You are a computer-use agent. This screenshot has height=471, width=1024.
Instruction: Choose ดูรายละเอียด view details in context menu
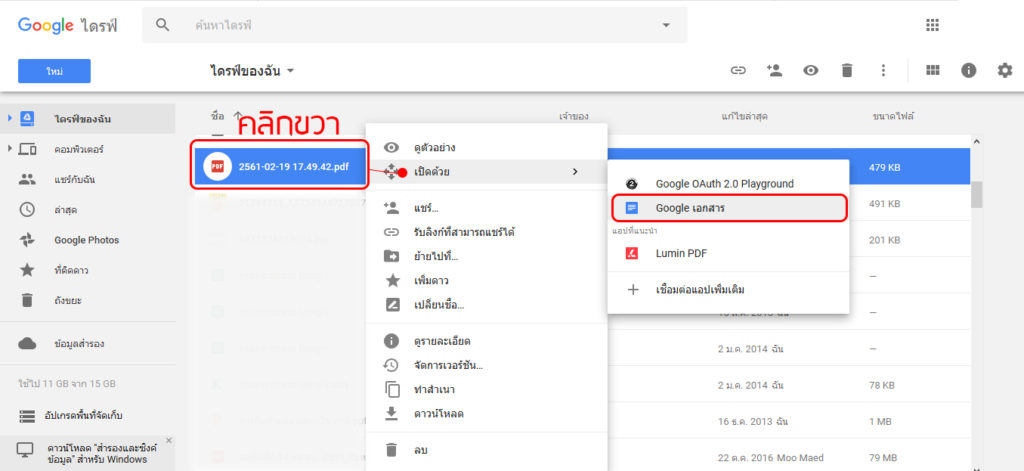487,341
